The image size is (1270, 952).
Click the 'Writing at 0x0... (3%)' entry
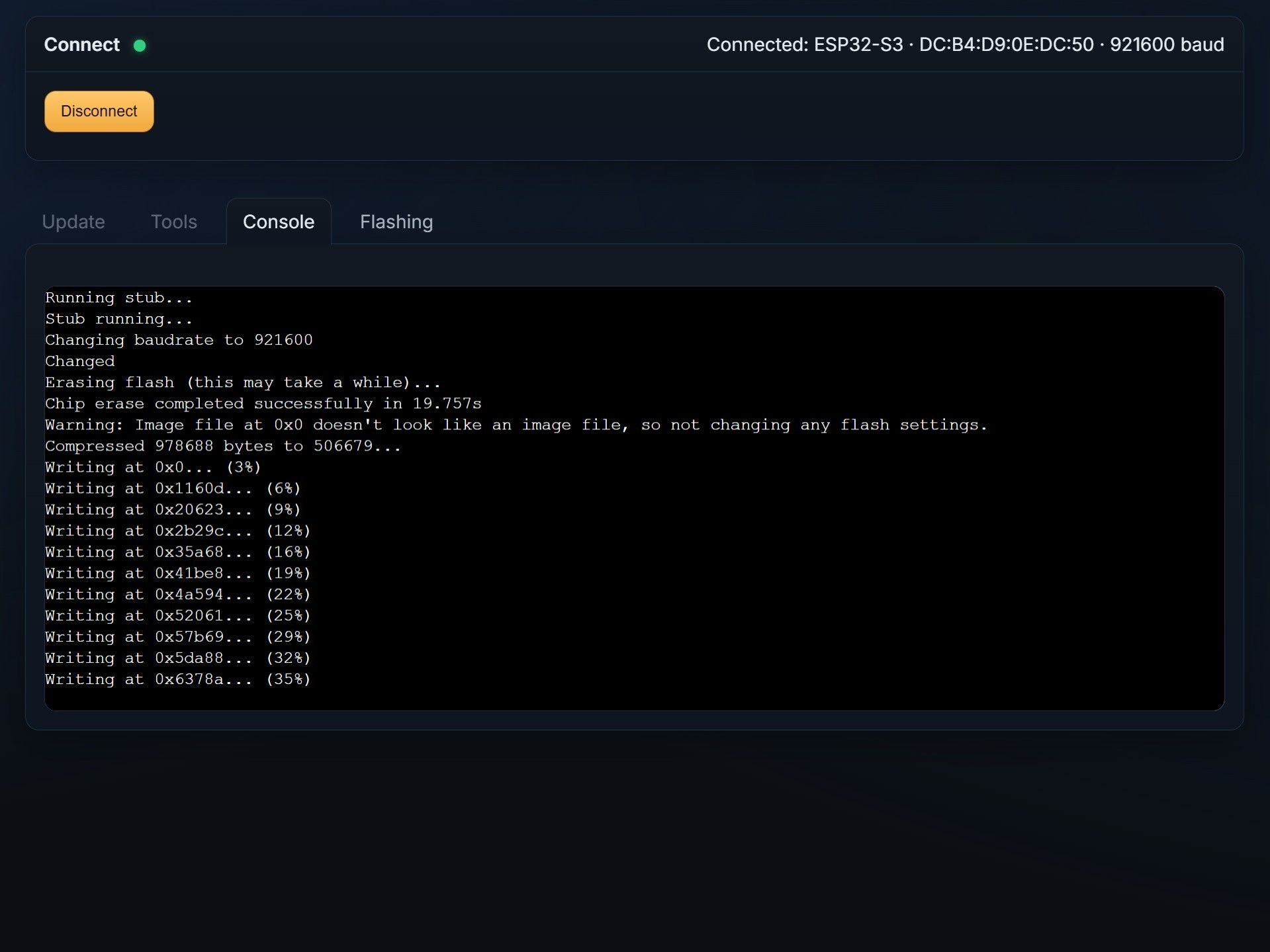point(152,466)
